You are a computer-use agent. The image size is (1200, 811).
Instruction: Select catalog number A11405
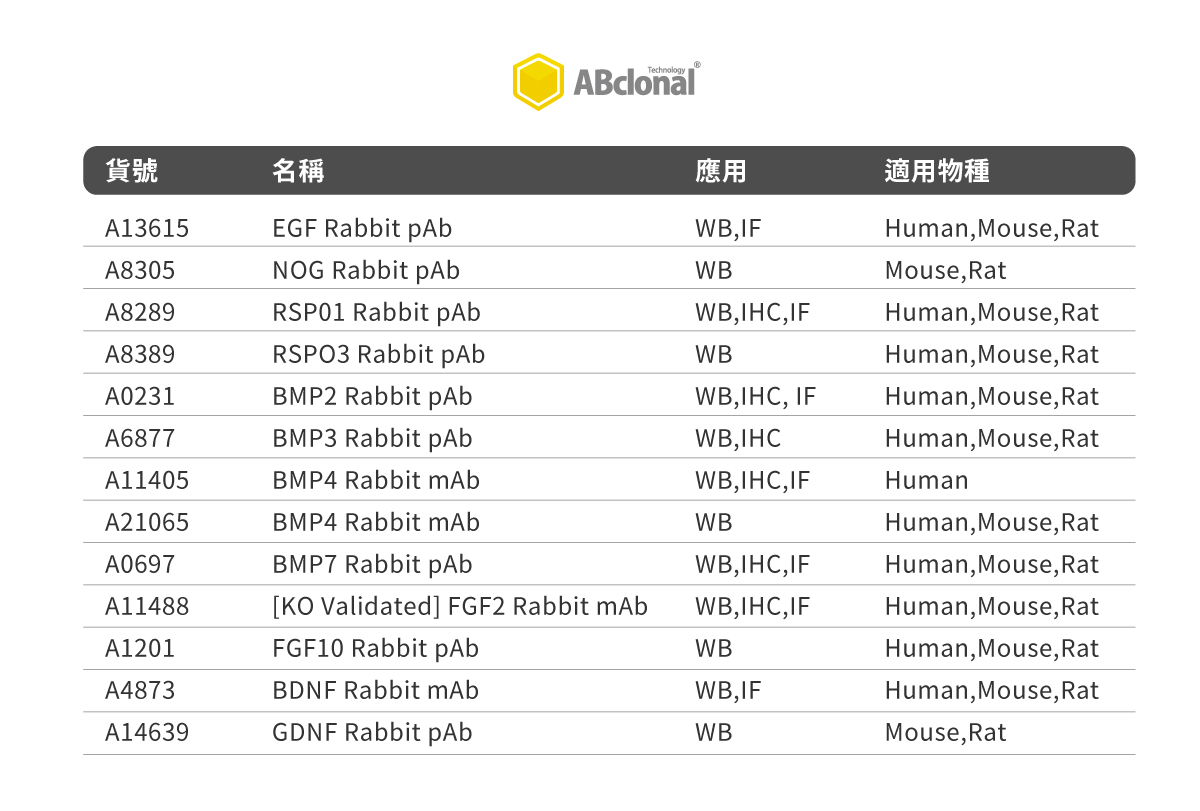pos(147,481)
